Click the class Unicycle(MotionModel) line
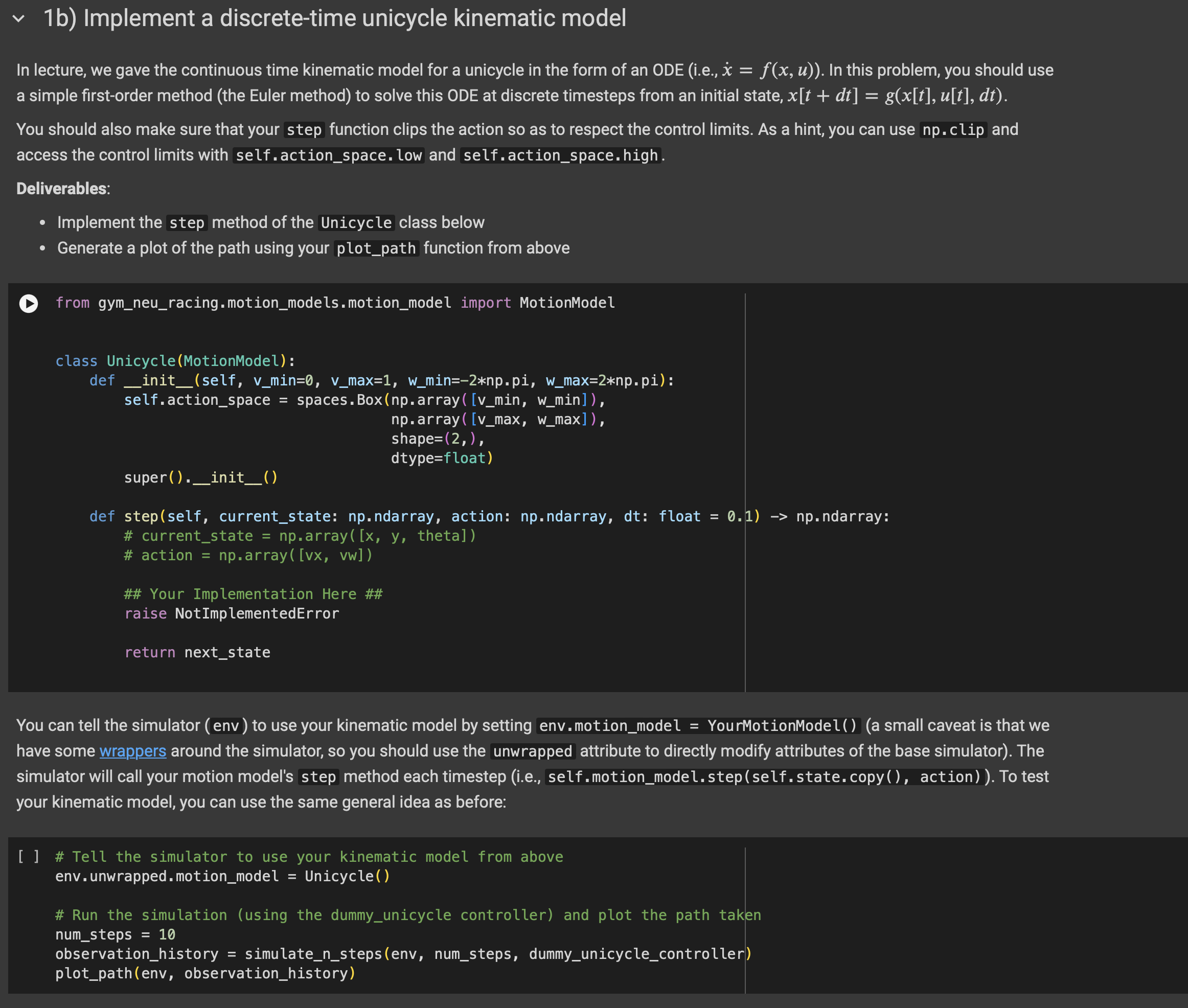1188x1008 pixels. 175,361
